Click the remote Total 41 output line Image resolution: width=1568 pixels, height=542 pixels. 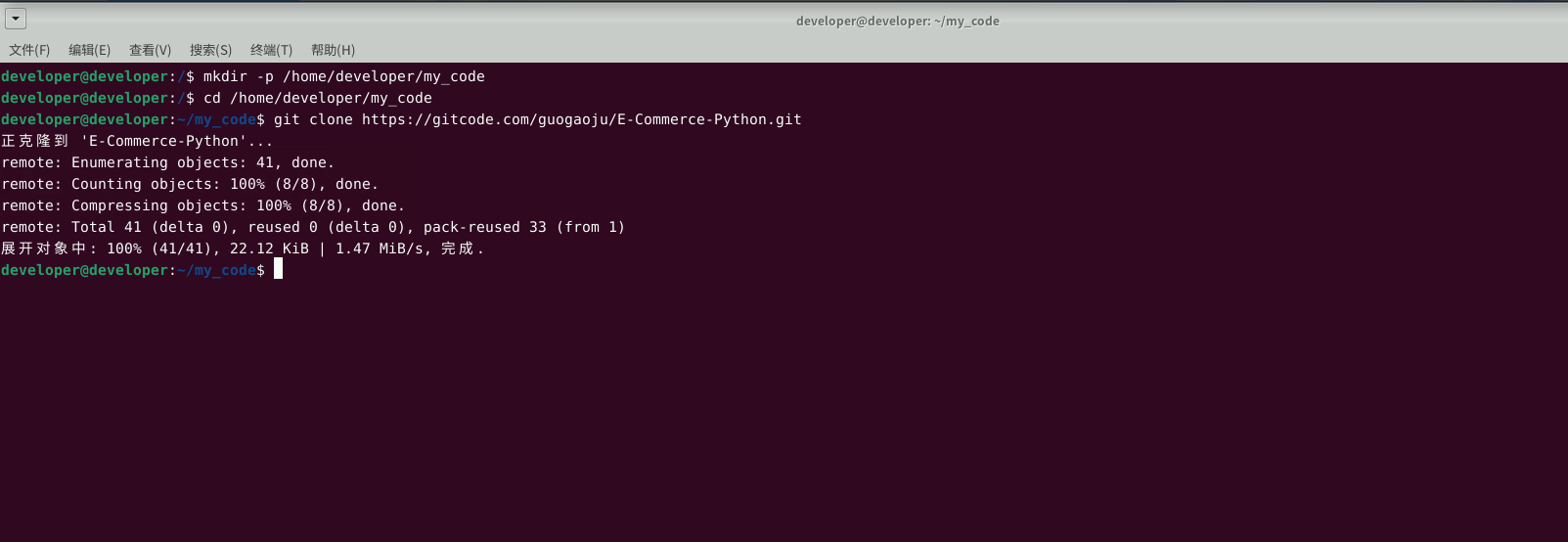[x=313, y=227]
